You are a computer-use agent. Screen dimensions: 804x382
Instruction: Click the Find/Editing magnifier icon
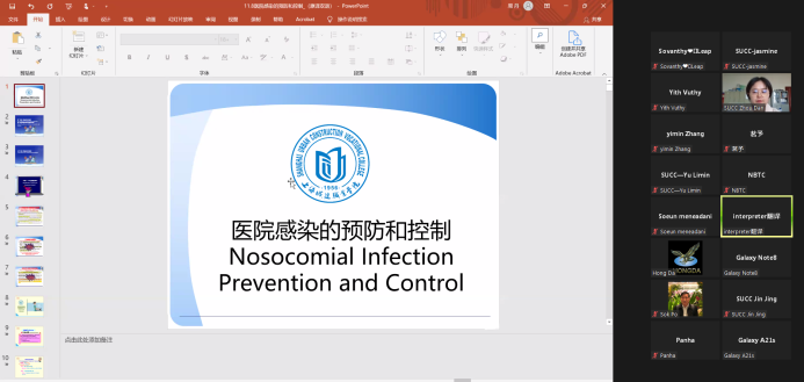(539, 35)
